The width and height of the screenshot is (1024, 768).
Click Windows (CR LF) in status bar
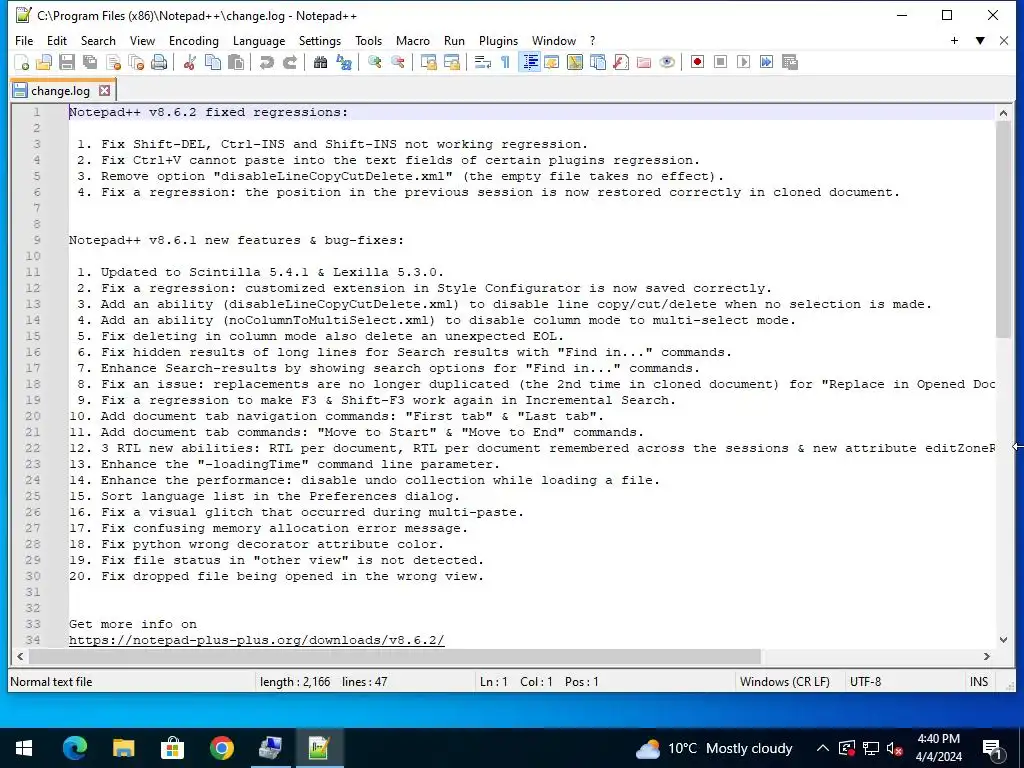[784, 682]
